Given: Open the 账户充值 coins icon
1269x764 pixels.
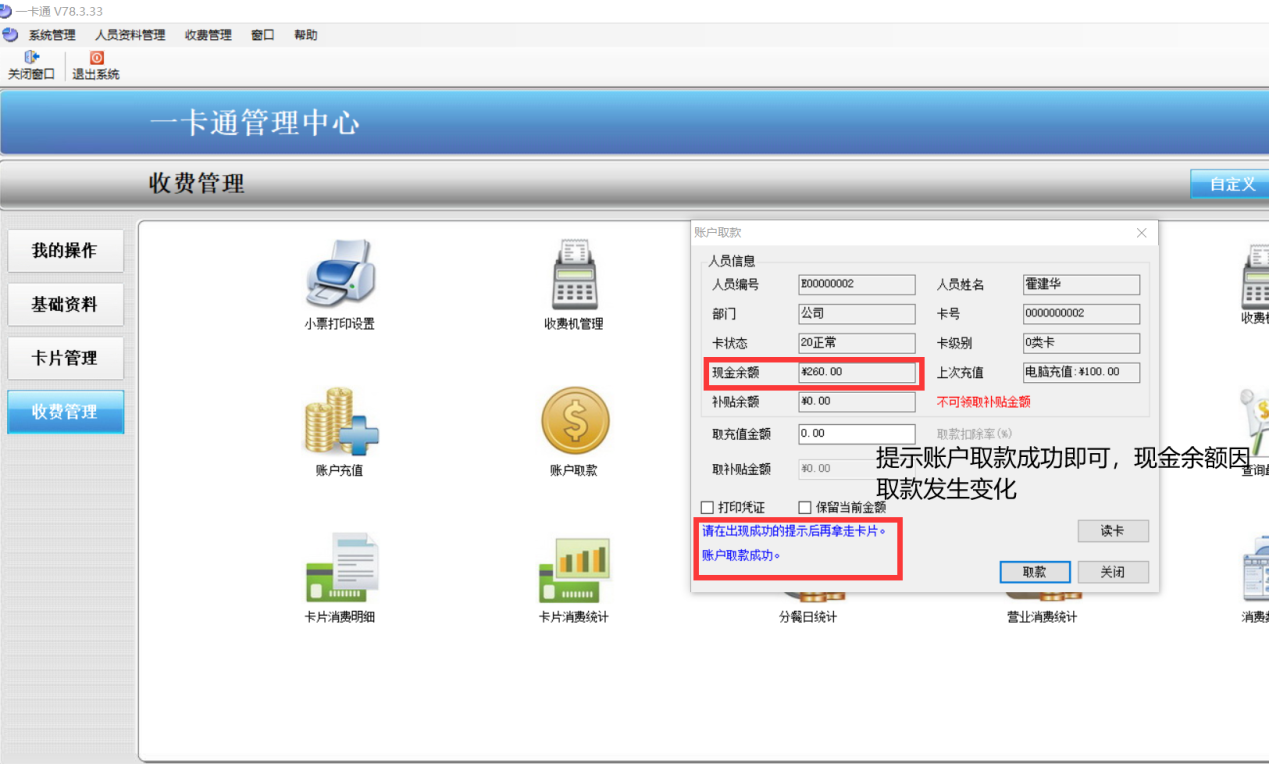Looking at the screenshot, I should coord(340,421).
